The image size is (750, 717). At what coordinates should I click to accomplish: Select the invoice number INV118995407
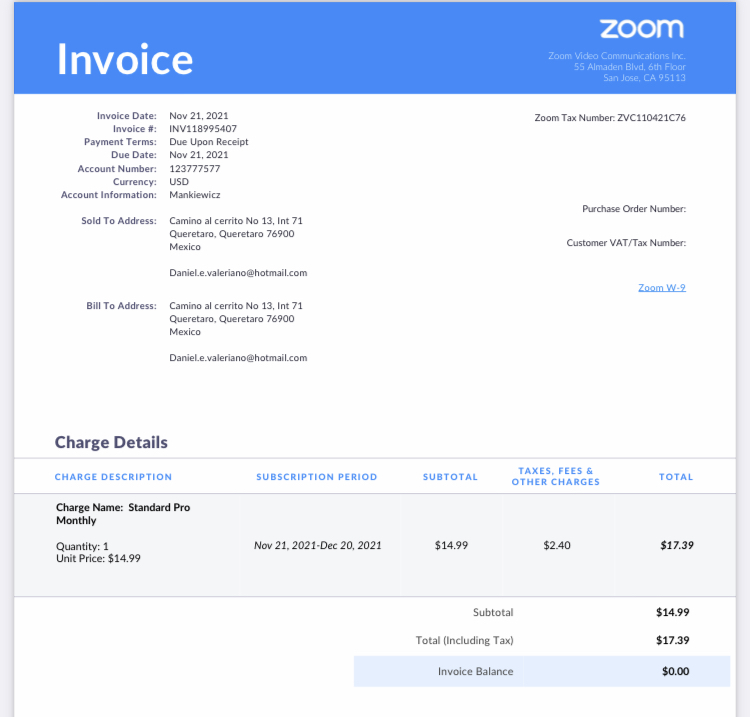pos(203,129)
